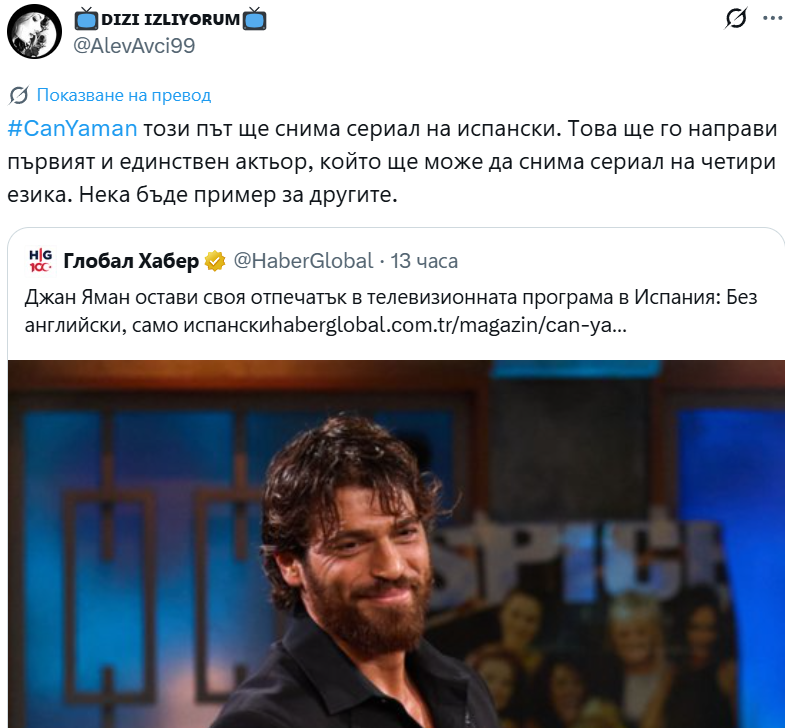785x728 pixels.
Task: Open the @AlevAvci99 handle
Action: (x=134, y=46)
